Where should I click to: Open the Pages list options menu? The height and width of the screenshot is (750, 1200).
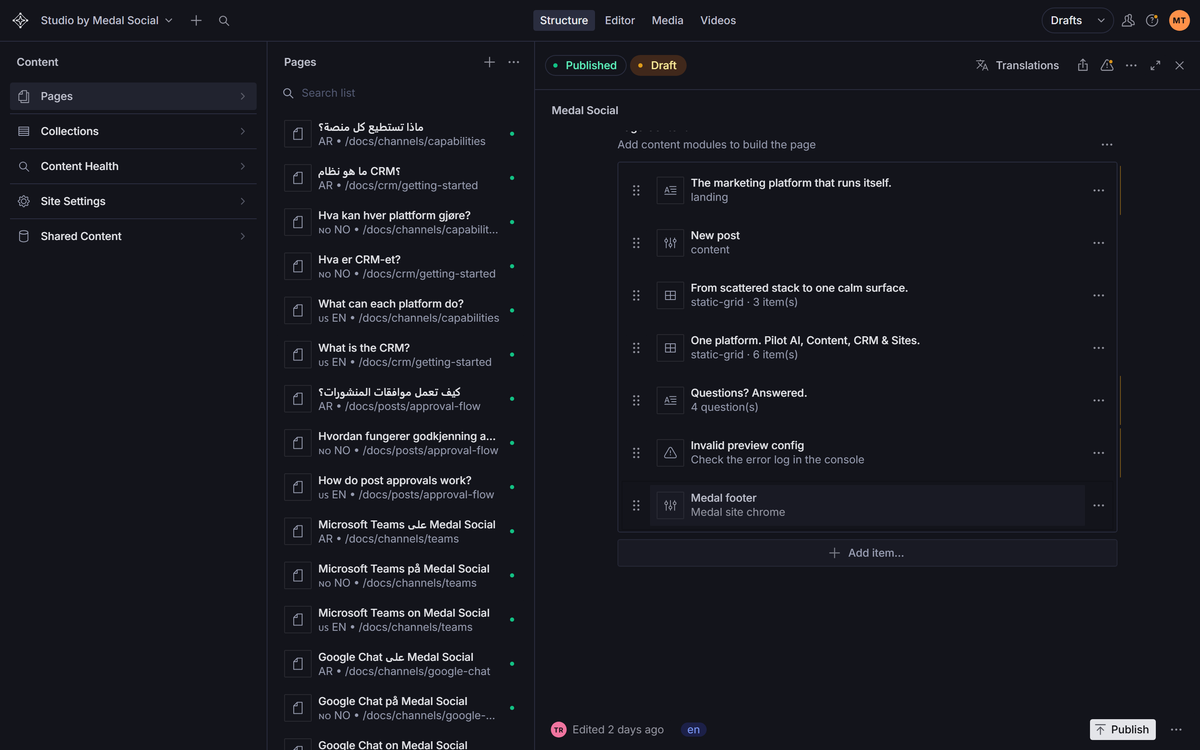513,62
